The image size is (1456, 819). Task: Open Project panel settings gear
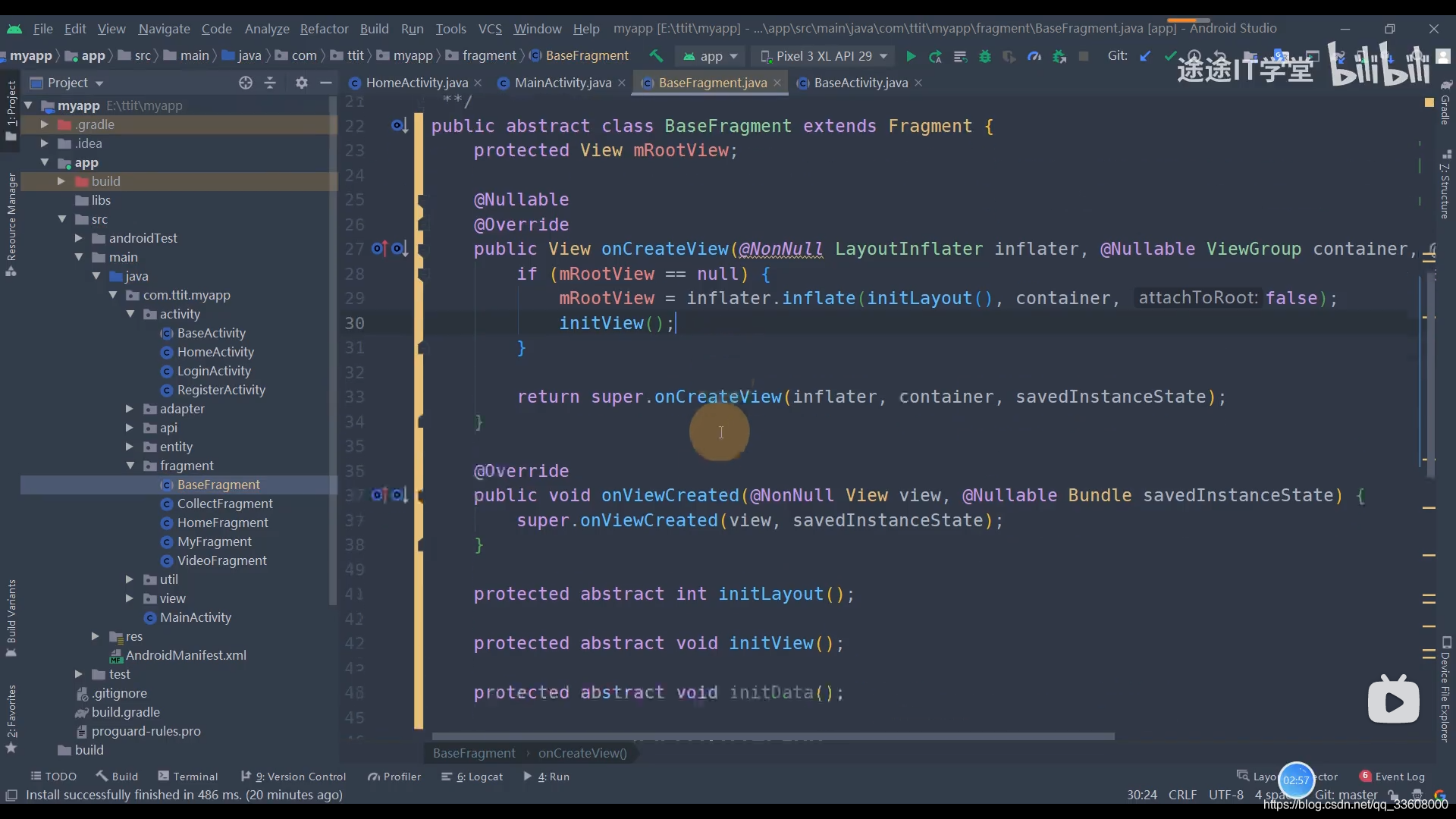coord(301,83)
